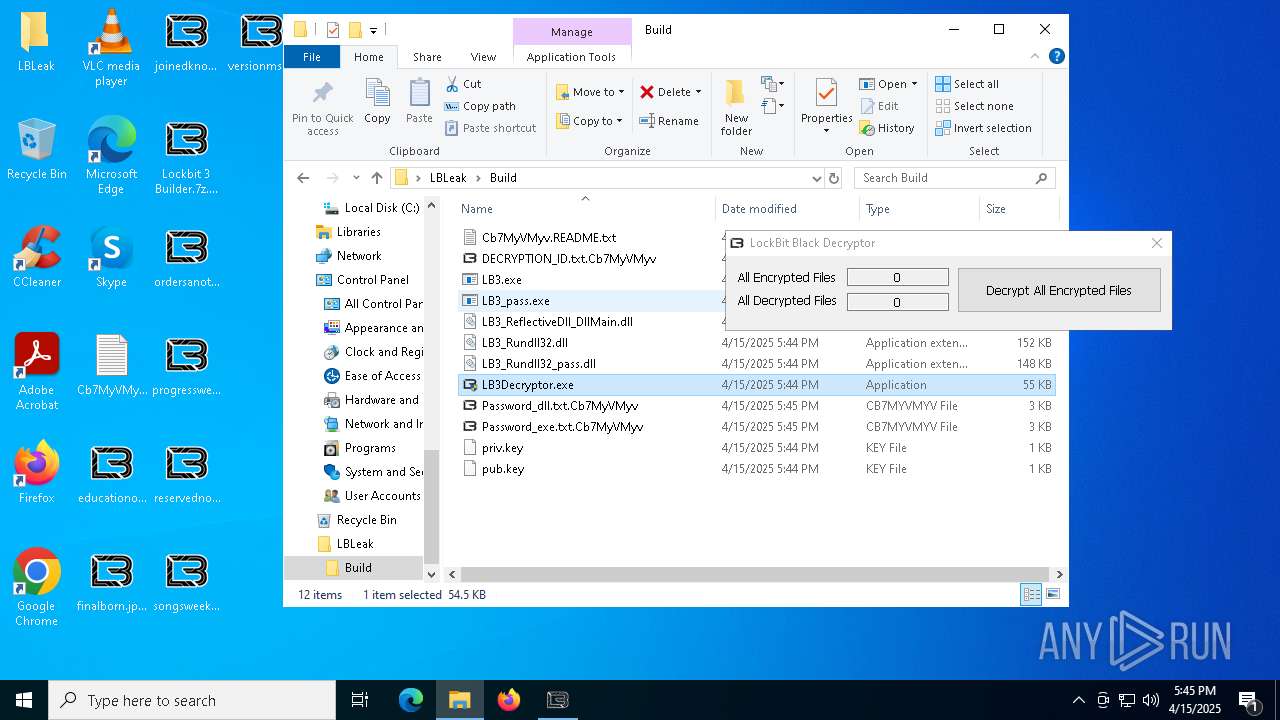This screenshot has width=1280, height=720.
Task: Click the Rename ribbon command
Action: click(670, 121)
